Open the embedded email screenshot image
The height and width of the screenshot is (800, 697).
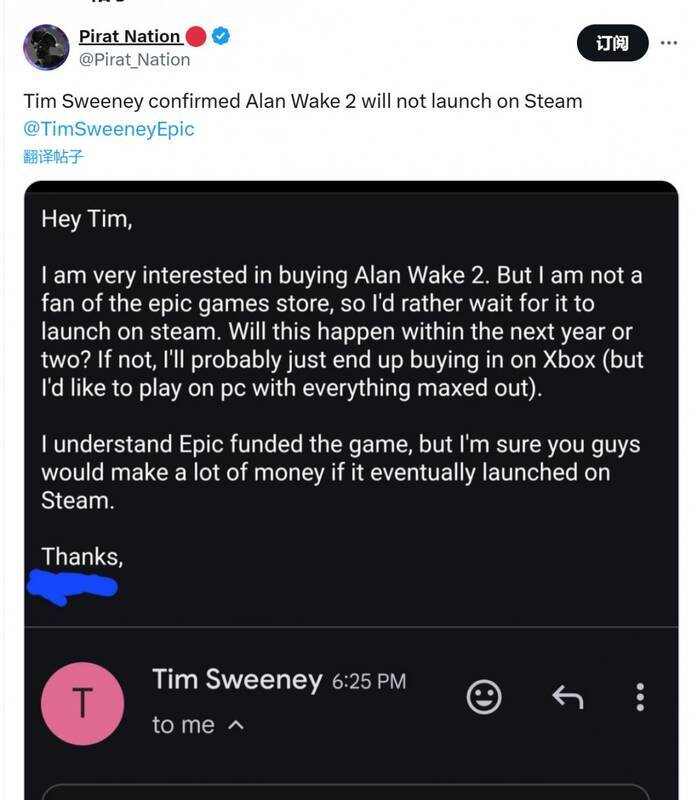coord(350,400)
